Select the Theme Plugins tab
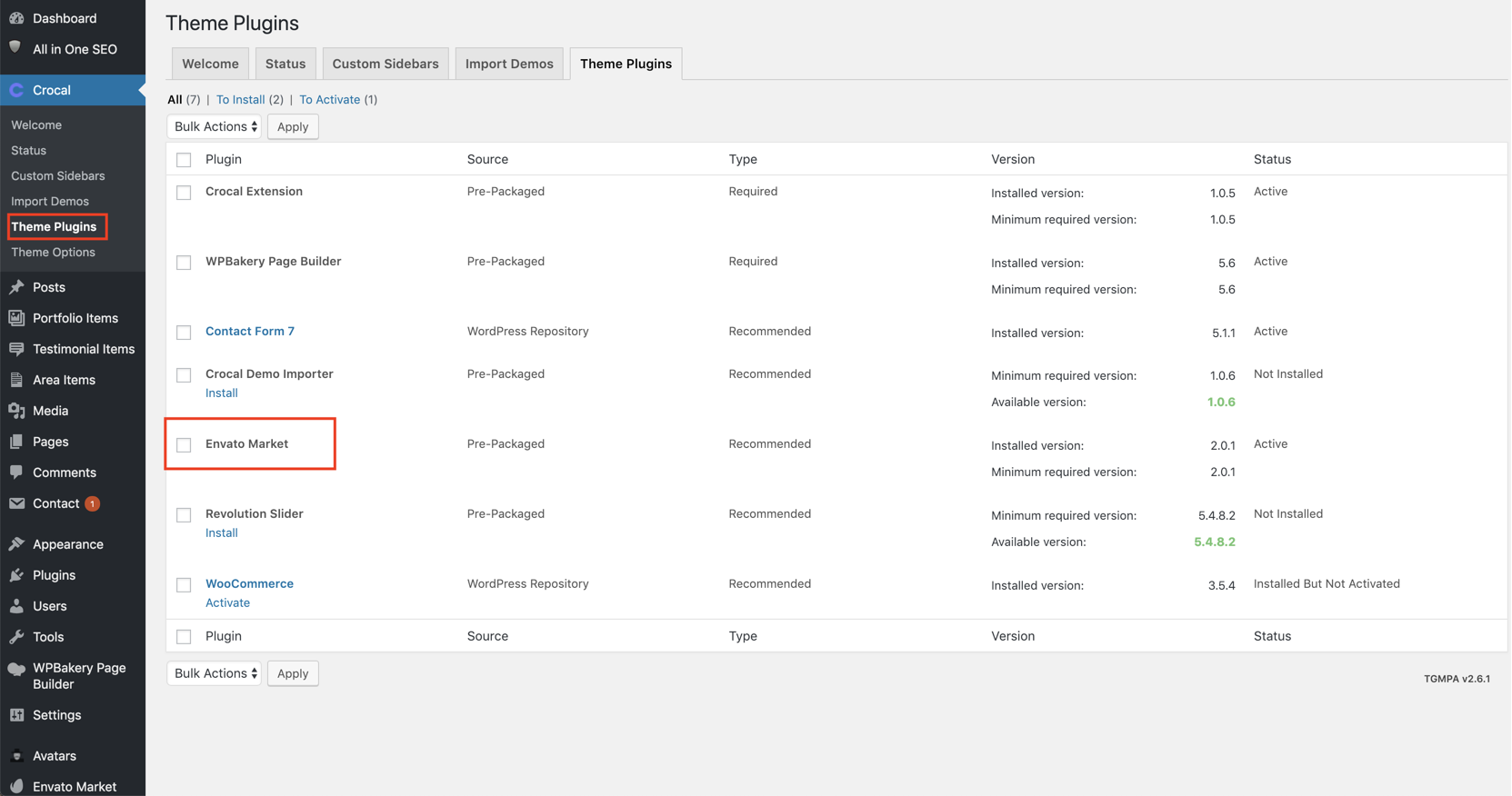This screenshot has width=1512, height=796. 626,64
